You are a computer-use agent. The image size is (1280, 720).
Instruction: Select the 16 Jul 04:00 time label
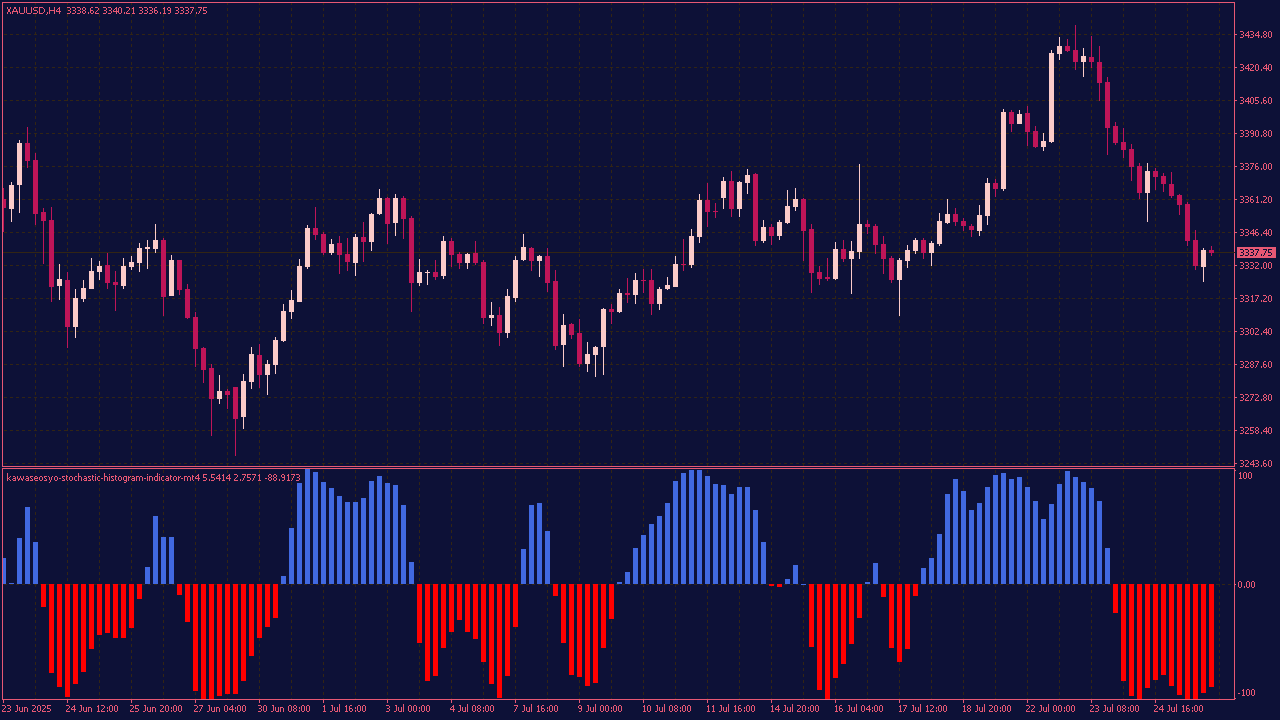coord(859,709)
